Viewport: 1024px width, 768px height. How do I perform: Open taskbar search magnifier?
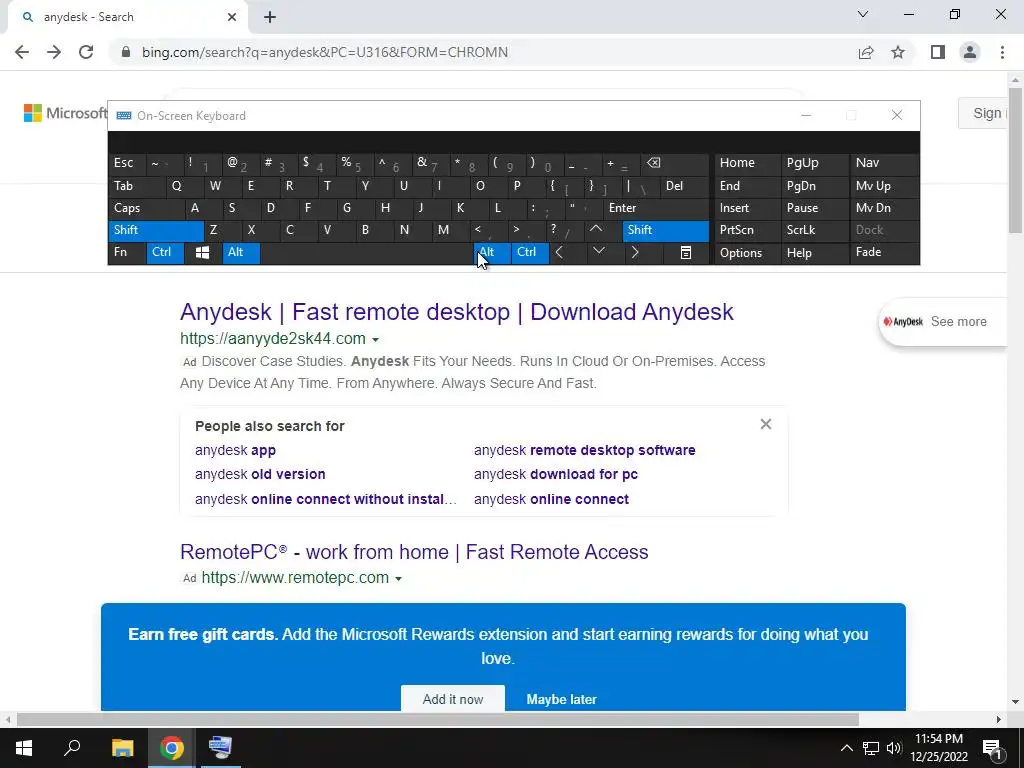pos(72,747)
